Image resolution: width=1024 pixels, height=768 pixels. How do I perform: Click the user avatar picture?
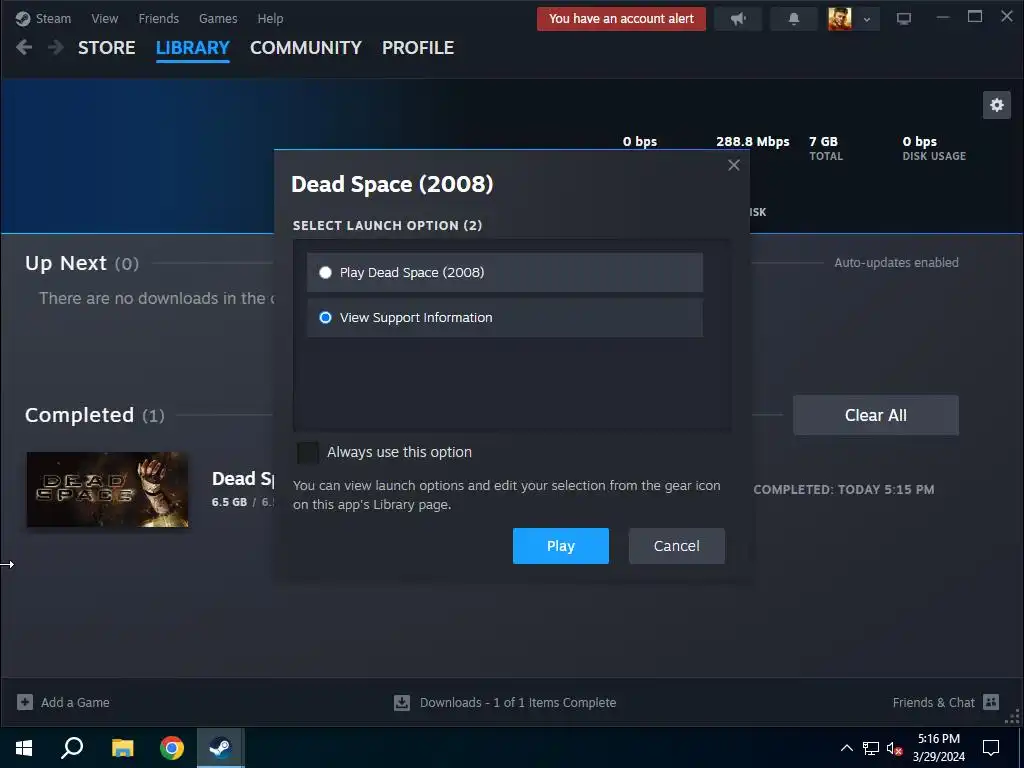[x=840, y=19]
